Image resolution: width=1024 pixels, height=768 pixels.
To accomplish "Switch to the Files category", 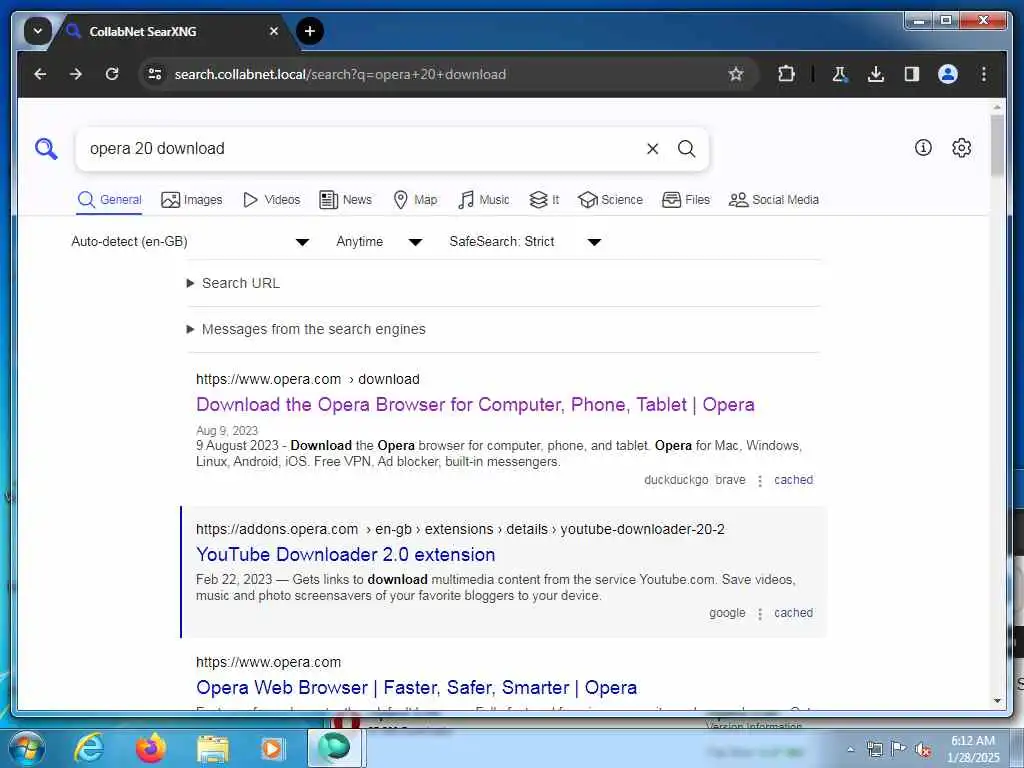I will (686, 200).
